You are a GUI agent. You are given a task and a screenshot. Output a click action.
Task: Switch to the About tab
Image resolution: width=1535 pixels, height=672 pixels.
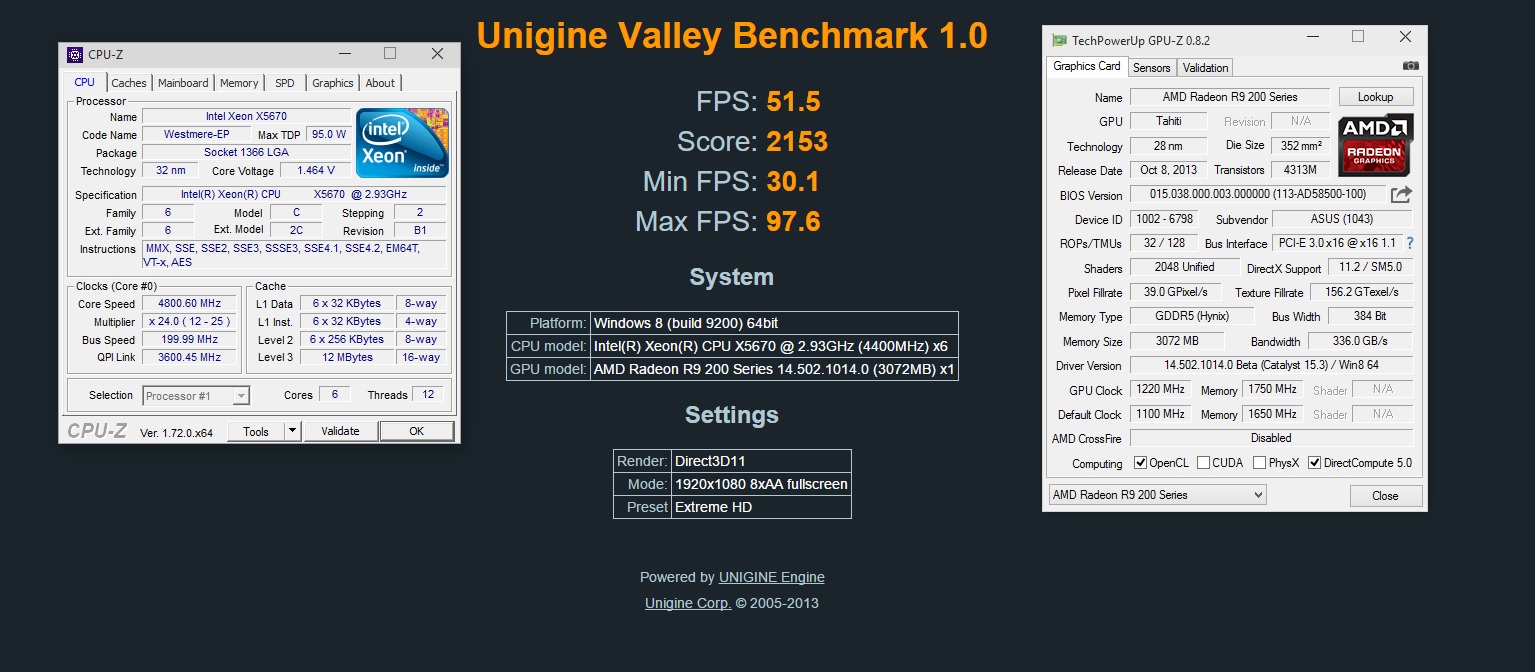tap(380, 83)
